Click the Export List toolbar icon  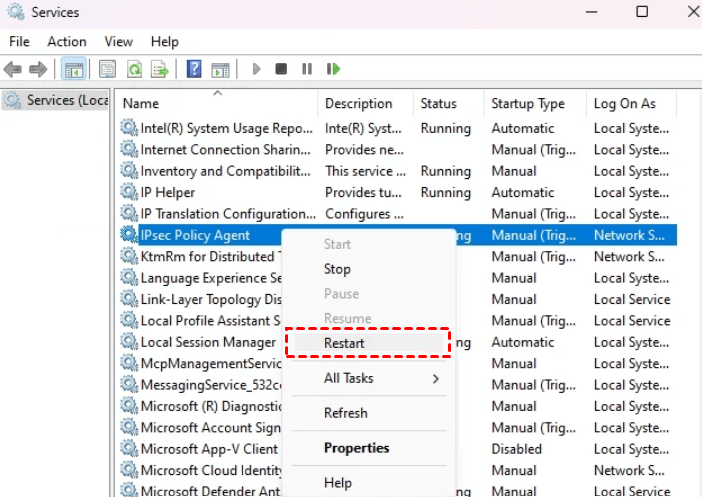pyautogui.click(x=159, y=69)
